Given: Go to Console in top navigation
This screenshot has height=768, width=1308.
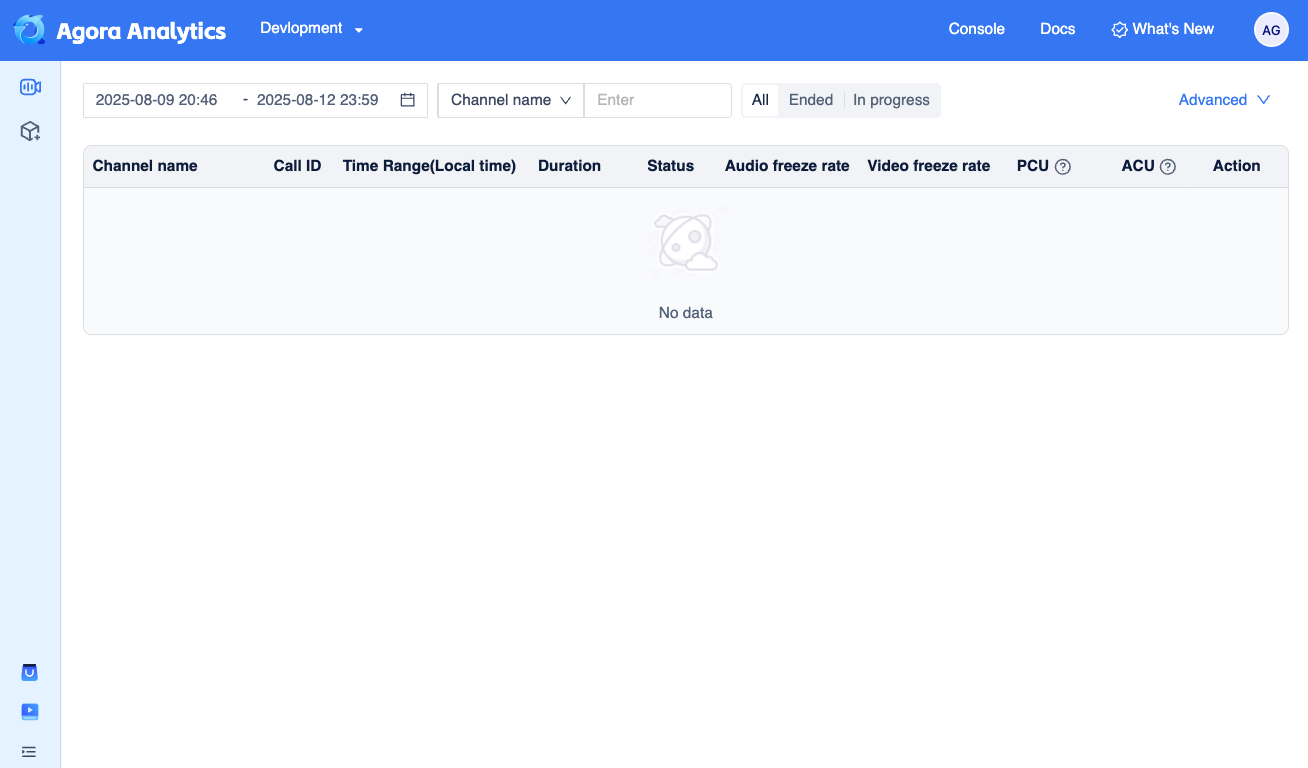Looking at the screenshot, I should [x=976, y=29].
